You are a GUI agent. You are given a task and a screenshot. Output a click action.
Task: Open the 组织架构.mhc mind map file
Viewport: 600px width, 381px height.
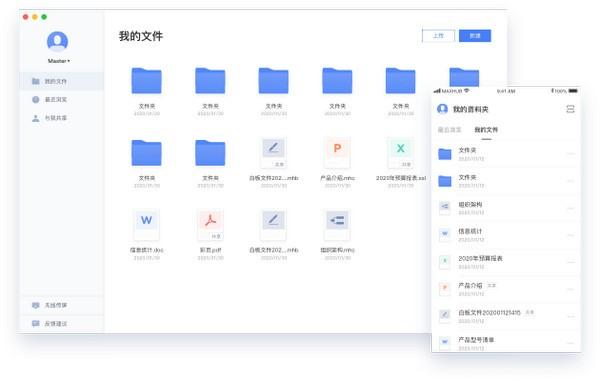coord(337,225)
